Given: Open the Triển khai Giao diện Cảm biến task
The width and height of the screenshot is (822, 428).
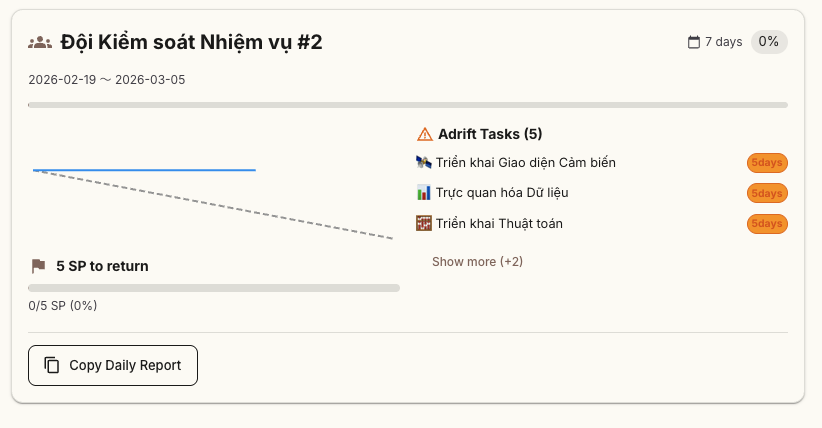Looking at the screenshot, I should tap(526, 162).
